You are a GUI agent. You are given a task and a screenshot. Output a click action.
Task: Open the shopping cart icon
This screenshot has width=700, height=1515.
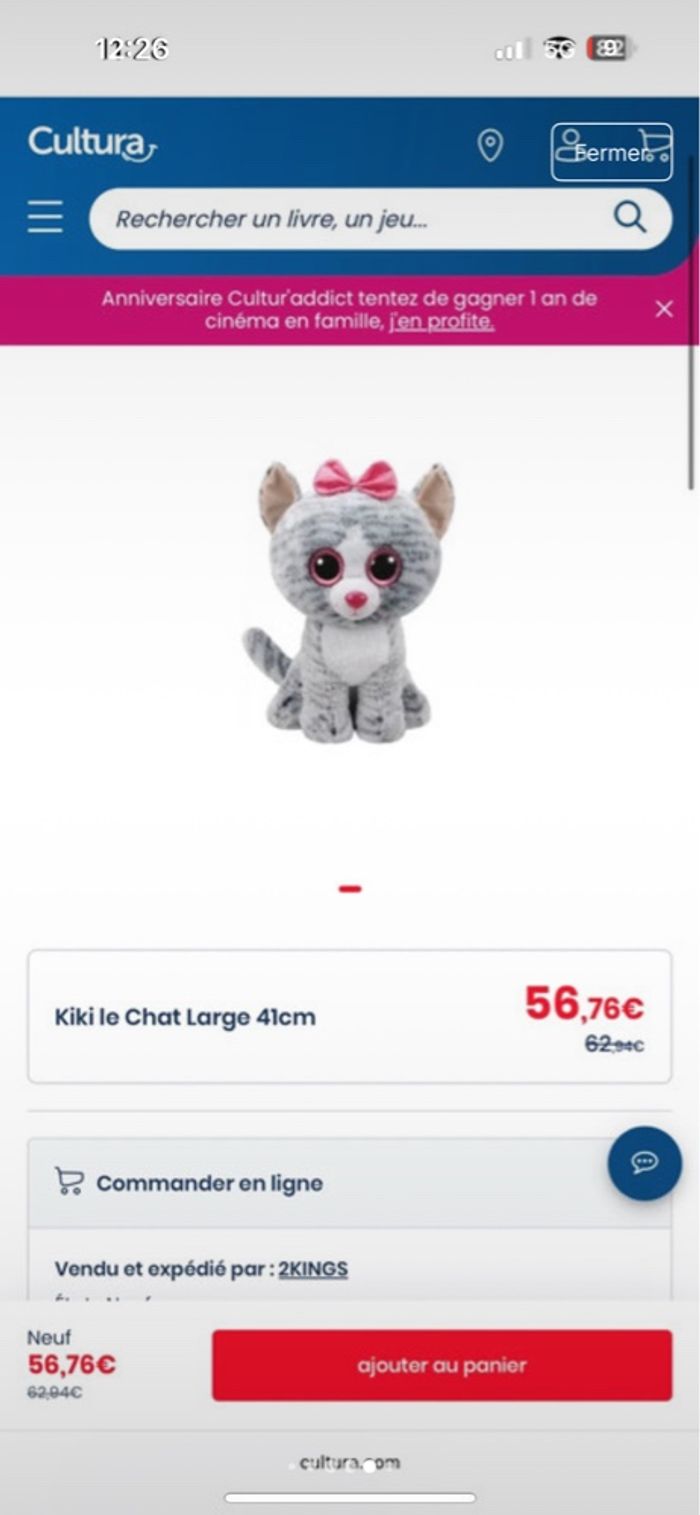tap(654, 148)
